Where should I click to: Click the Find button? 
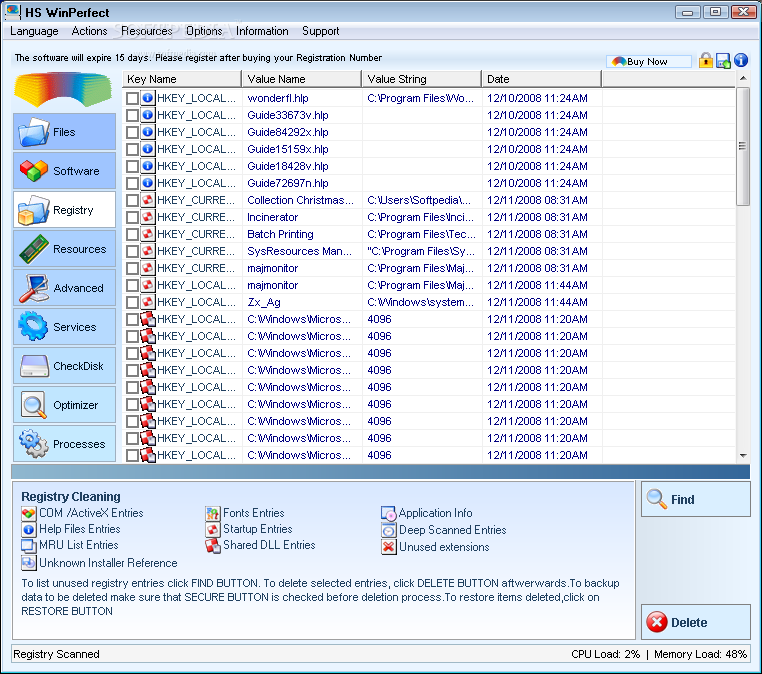tap(695, 499)
